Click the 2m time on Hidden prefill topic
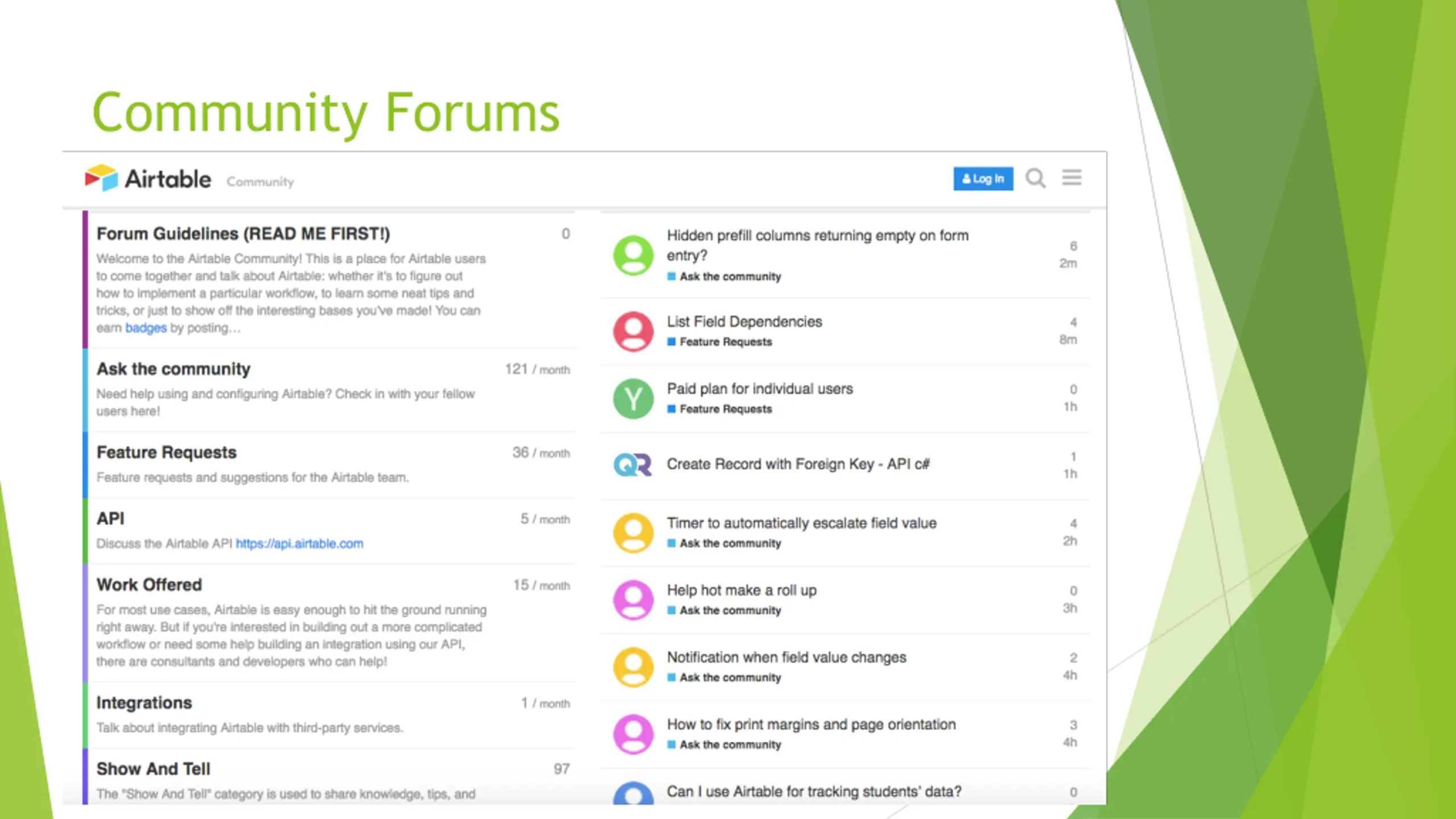This screenshot has height=819, width=1456. pyautogui.click(x=1068, y=263)
